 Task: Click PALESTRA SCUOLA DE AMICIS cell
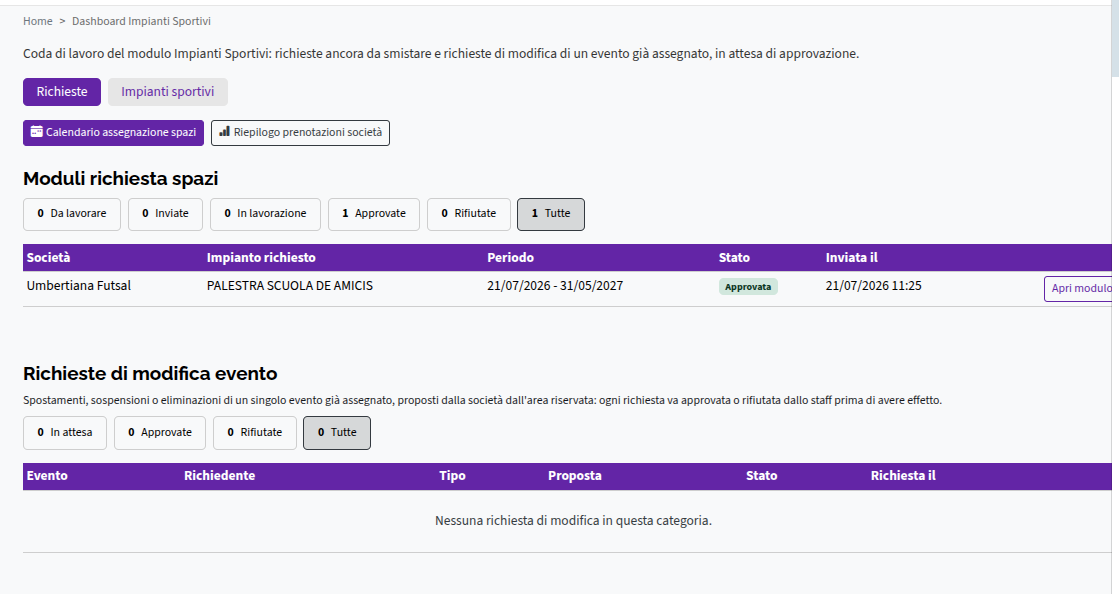[x=290, y=286]
